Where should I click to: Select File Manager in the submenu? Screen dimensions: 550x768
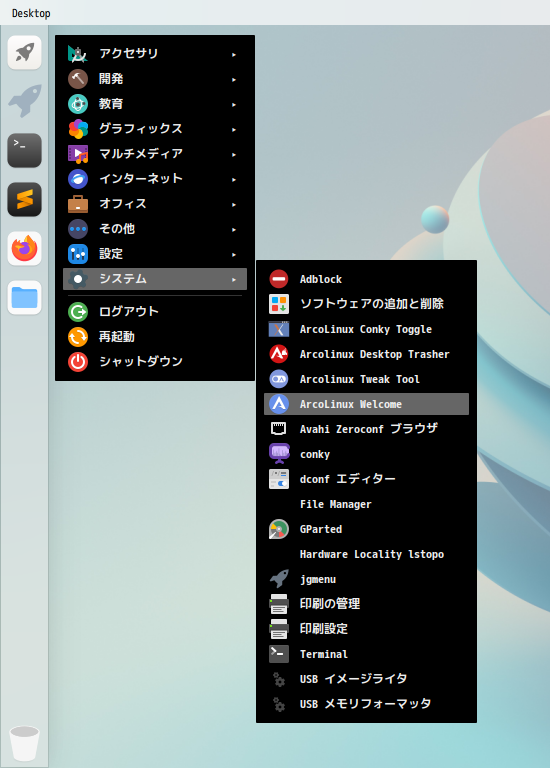coord(366,504)
